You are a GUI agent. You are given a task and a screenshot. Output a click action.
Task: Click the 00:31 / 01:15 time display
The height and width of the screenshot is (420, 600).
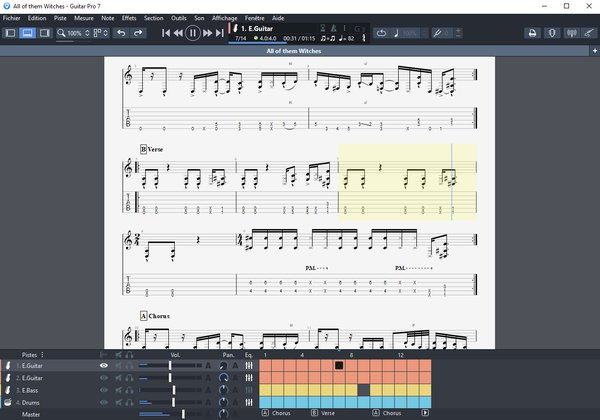(x=299, y=38)
